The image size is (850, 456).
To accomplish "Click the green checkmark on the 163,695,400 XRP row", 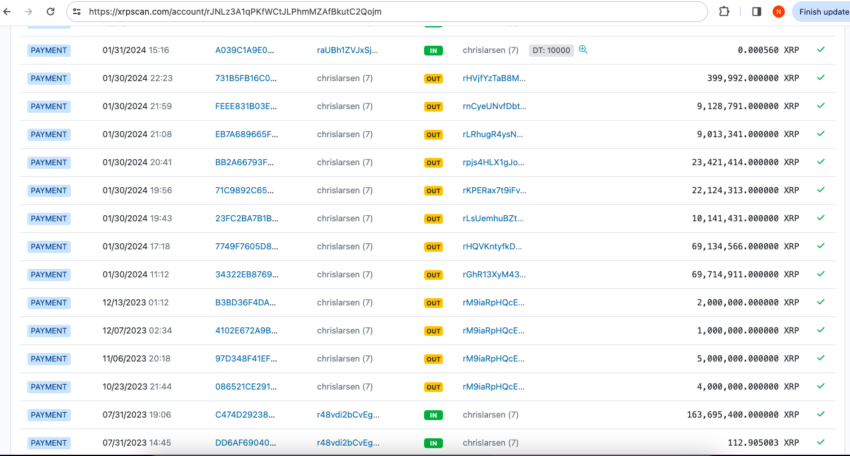I will 821,414.
